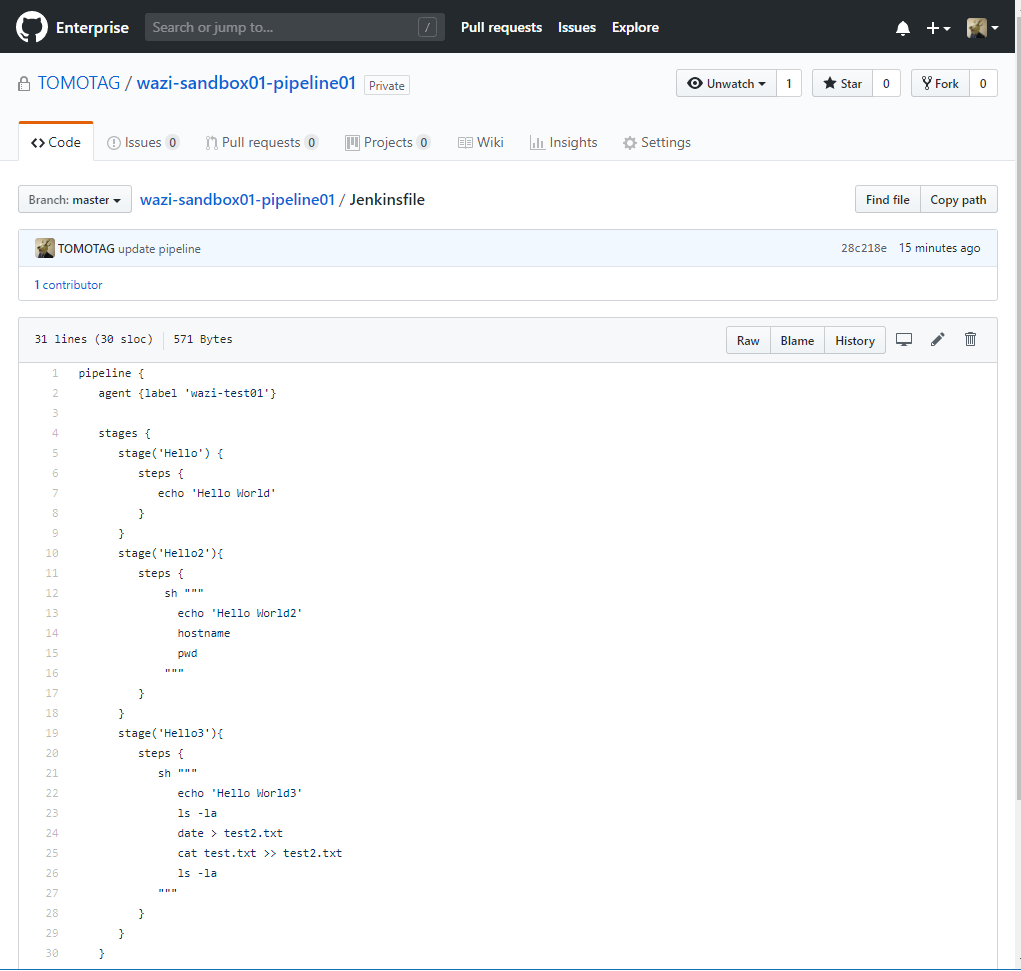Click the stargazers count 0
Image resolution: width=1021 pixels, height=971 pixels.
coord(886,83)
